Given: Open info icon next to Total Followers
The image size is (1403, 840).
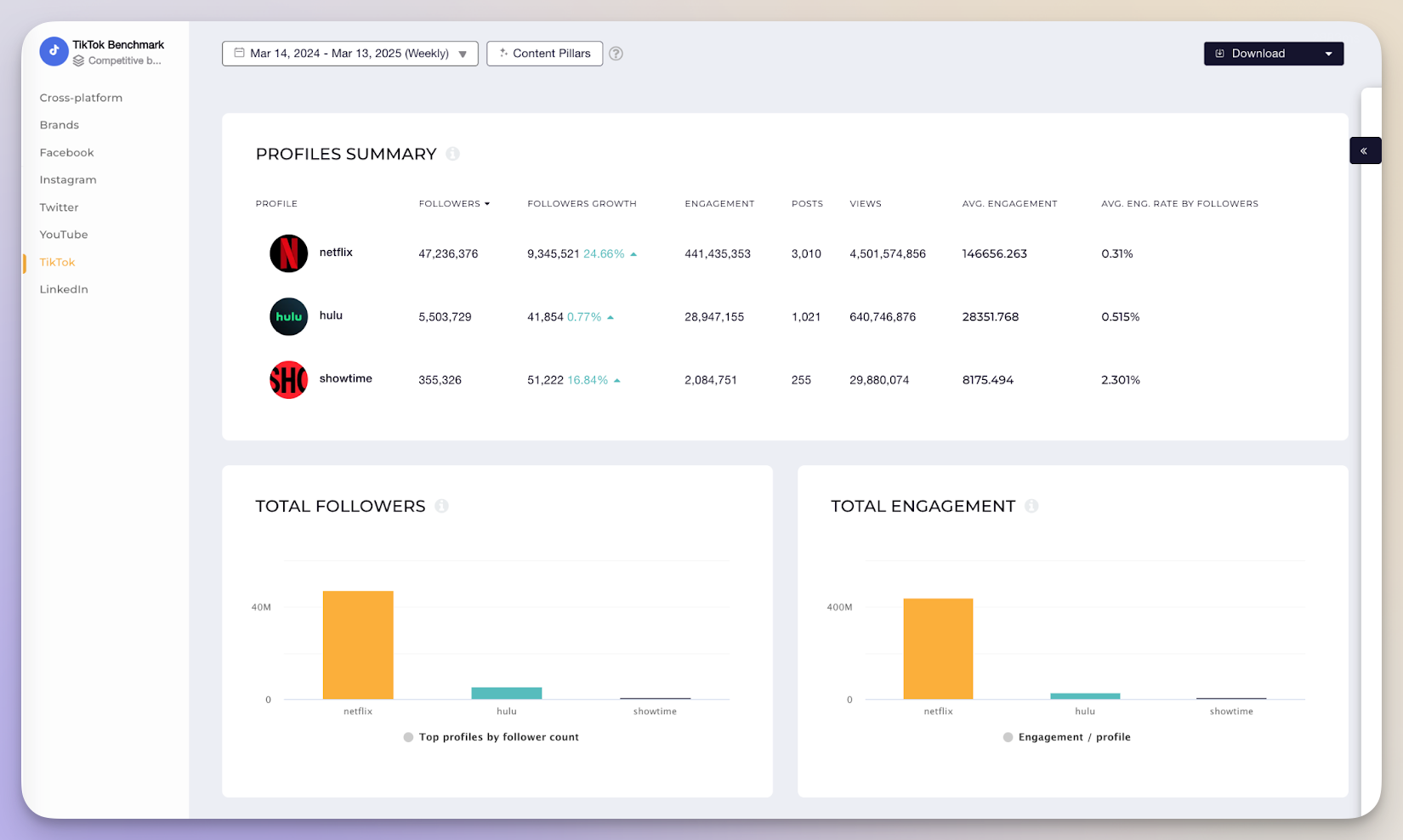Looking at the screenshot, I should 441,506.
